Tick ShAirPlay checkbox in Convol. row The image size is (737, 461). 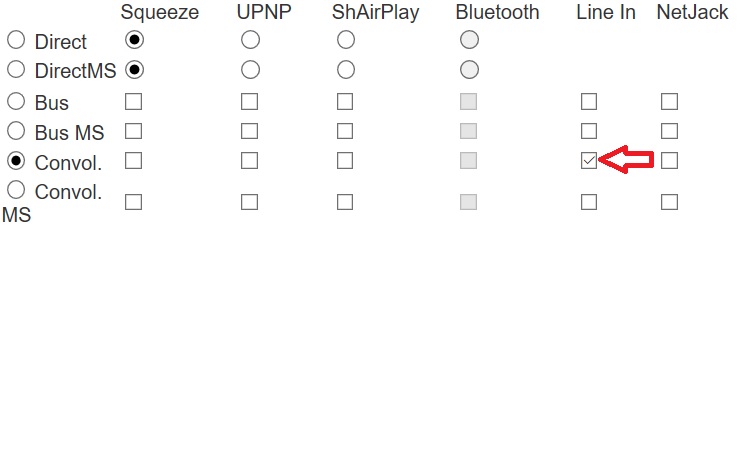345,160
